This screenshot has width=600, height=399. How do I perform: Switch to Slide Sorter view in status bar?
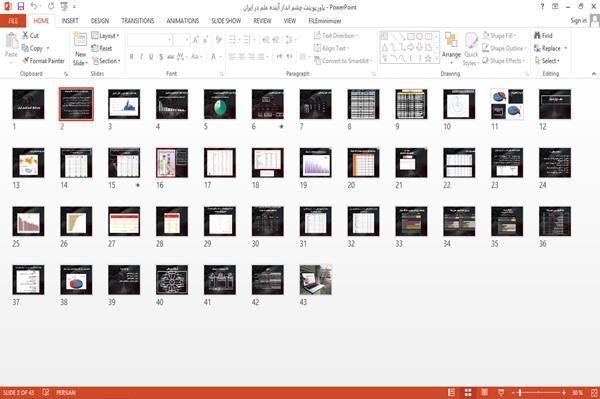(468, 392)
